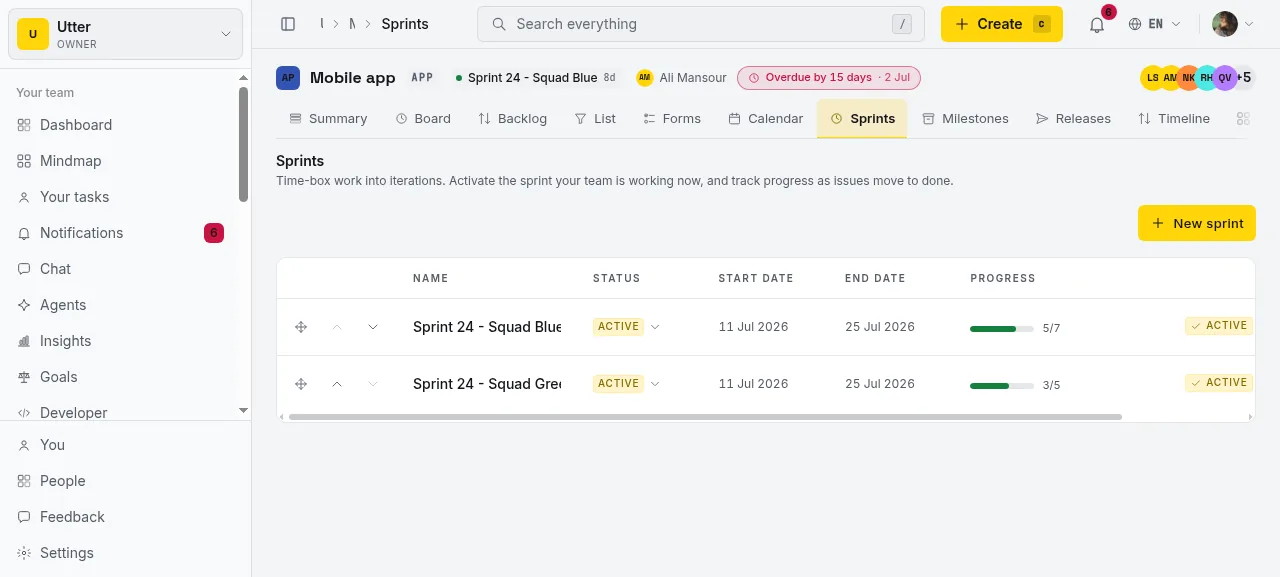This screenshot has height=577, width=1280.
Task: Open the Milestones tab
Action: pos(965,119)
